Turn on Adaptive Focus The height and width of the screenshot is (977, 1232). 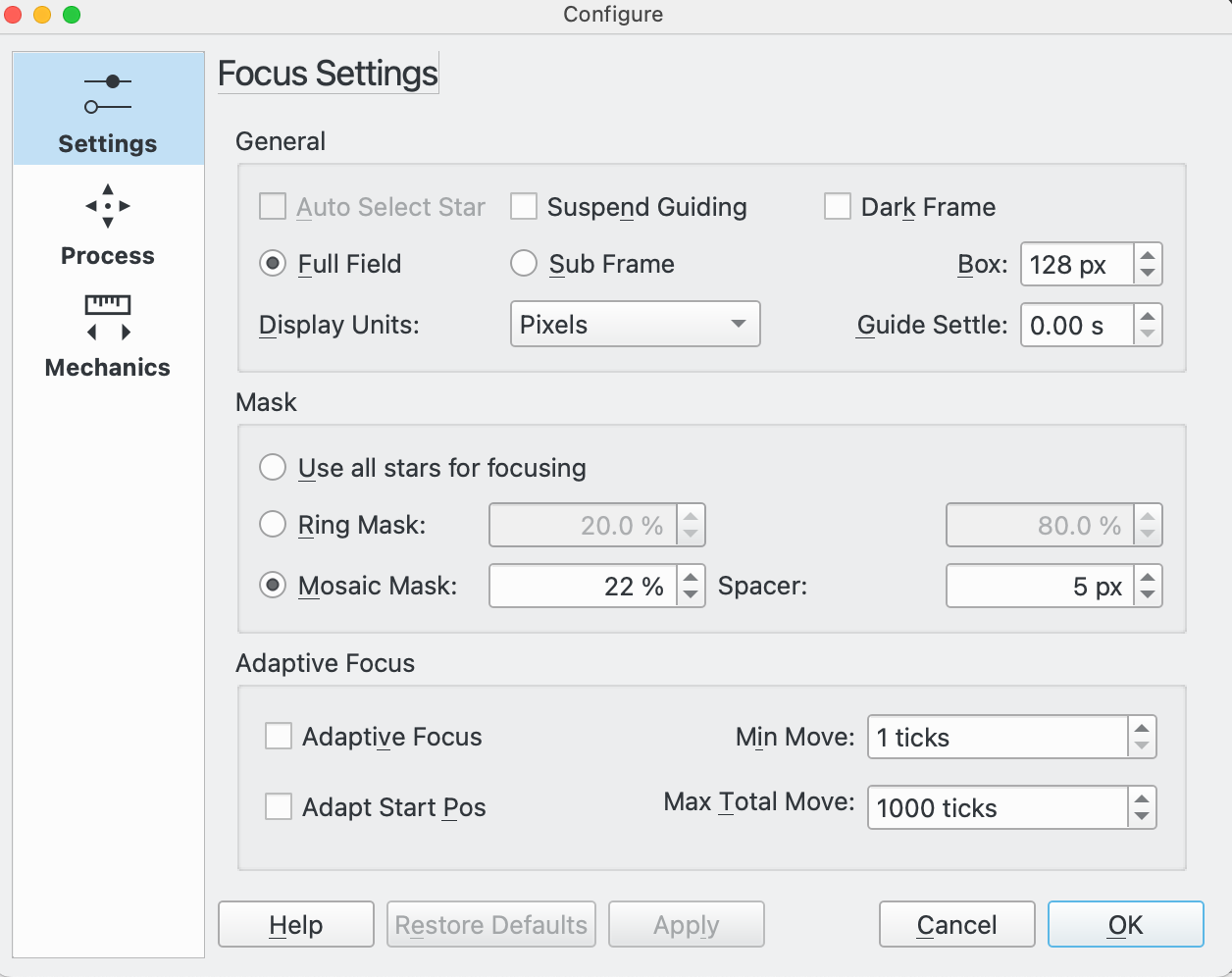(279, 737)
